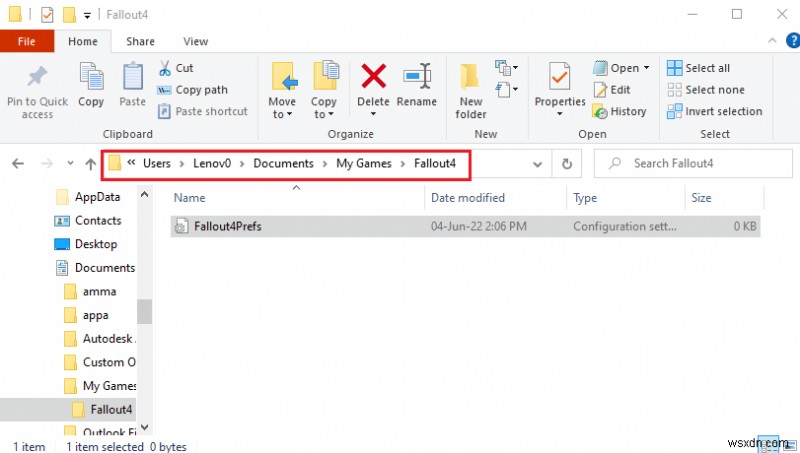The width and height of the screenshot is (800, 453).
Task: Click navigation pane scroll down arrow
Action: click(144, 427)
